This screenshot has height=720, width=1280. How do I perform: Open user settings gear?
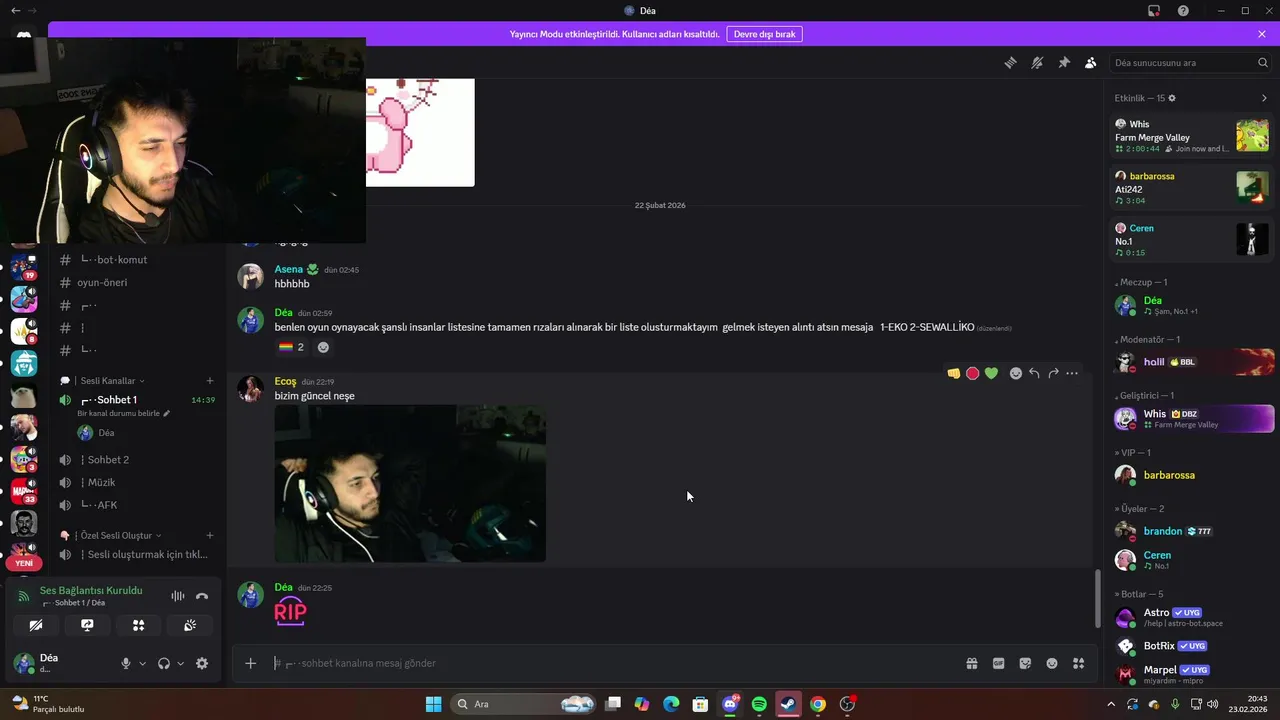tap(202, 663)
